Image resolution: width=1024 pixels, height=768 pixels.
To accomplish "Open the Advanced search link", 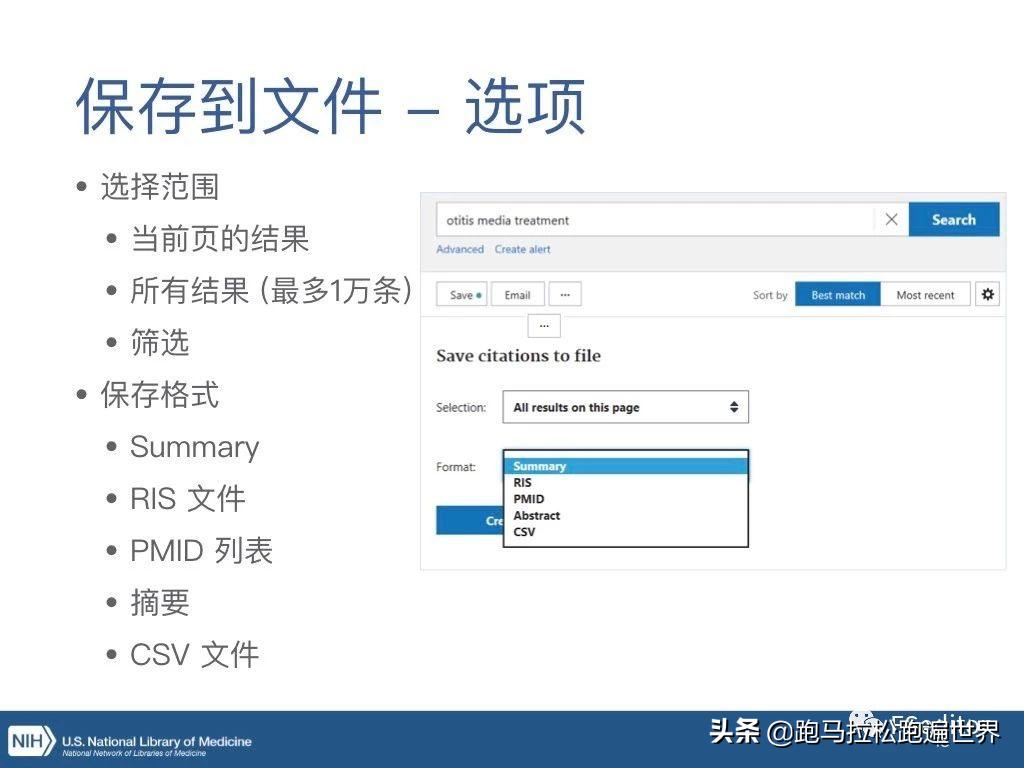I will 460,249.
